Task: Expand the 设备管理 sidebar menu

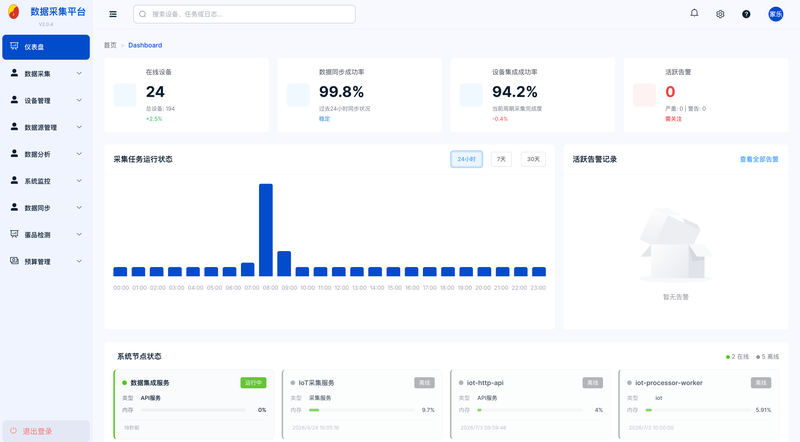Action: click(46, 101)
